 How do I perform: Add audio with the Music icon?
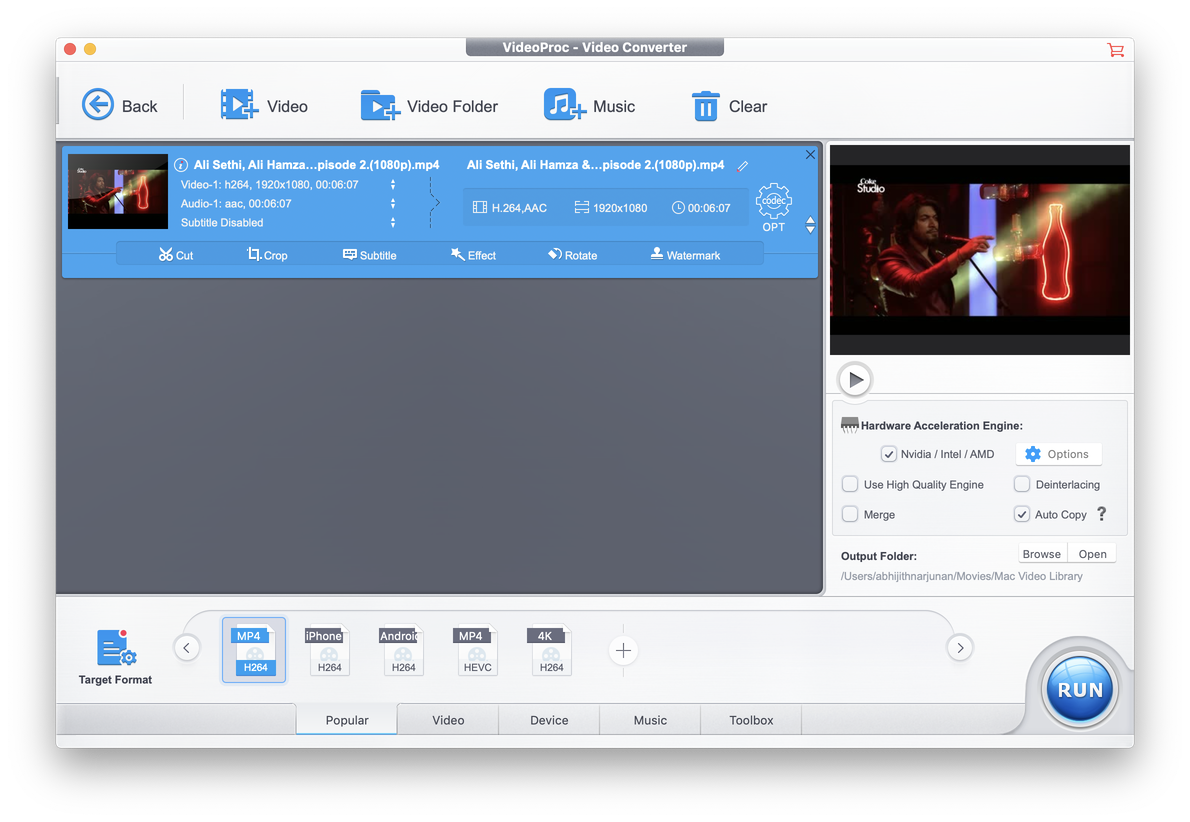pyautogui.click(x=565, y=105)
